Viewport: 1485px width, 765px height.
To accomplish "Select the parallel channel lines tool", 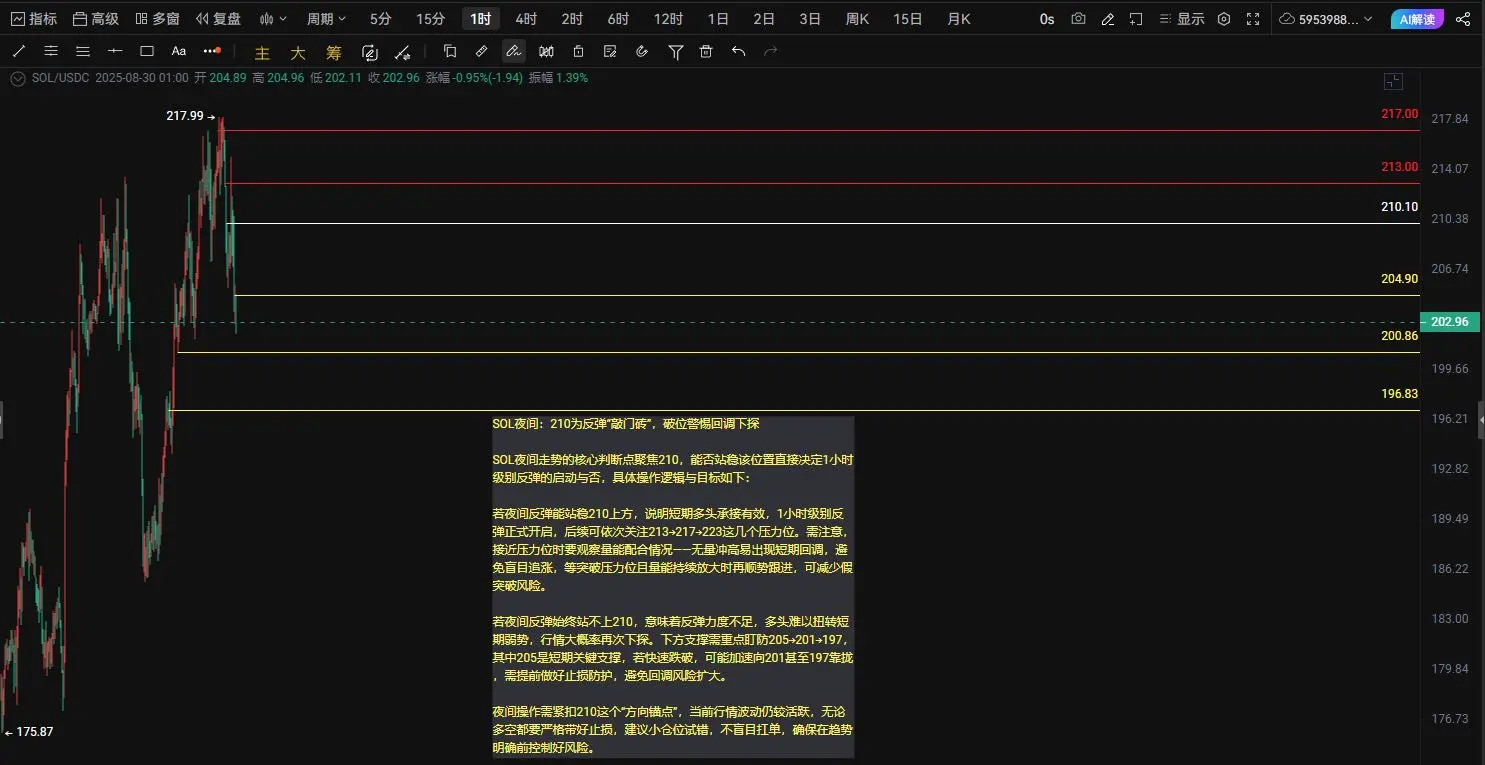I will coord(51,51).
